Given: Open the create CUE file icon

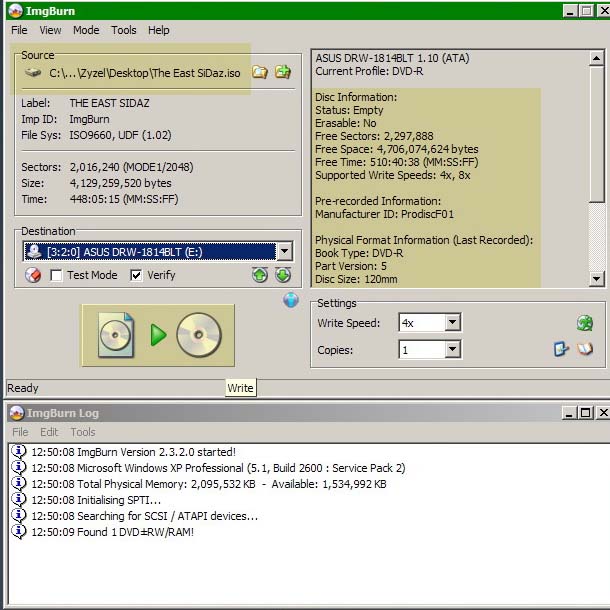Looking at the screenshot, I should pos(283,72).
